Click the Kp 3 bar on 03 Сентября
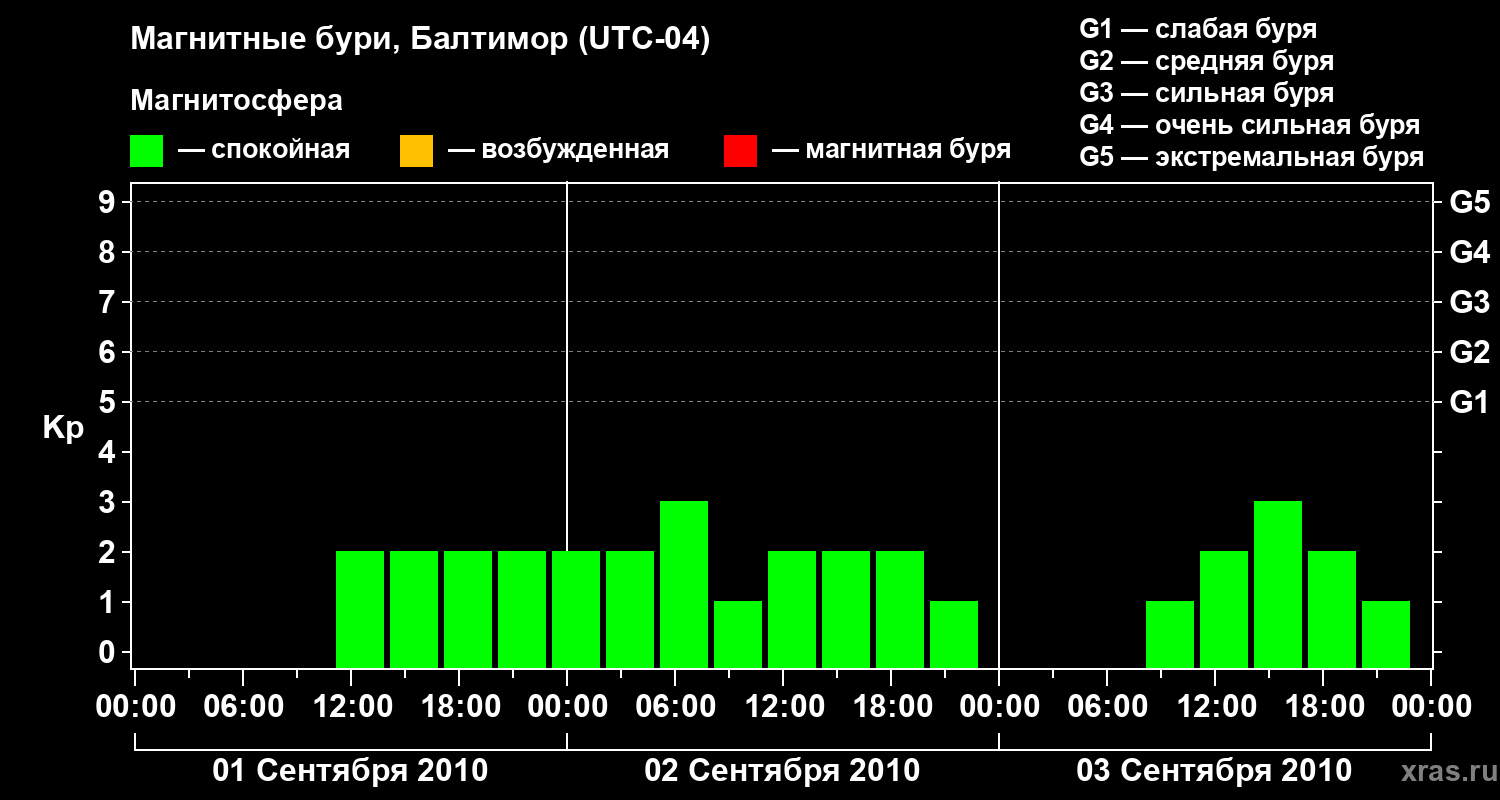The height and width of the screenshot is (800, 1500). (x=1278, y=584)
